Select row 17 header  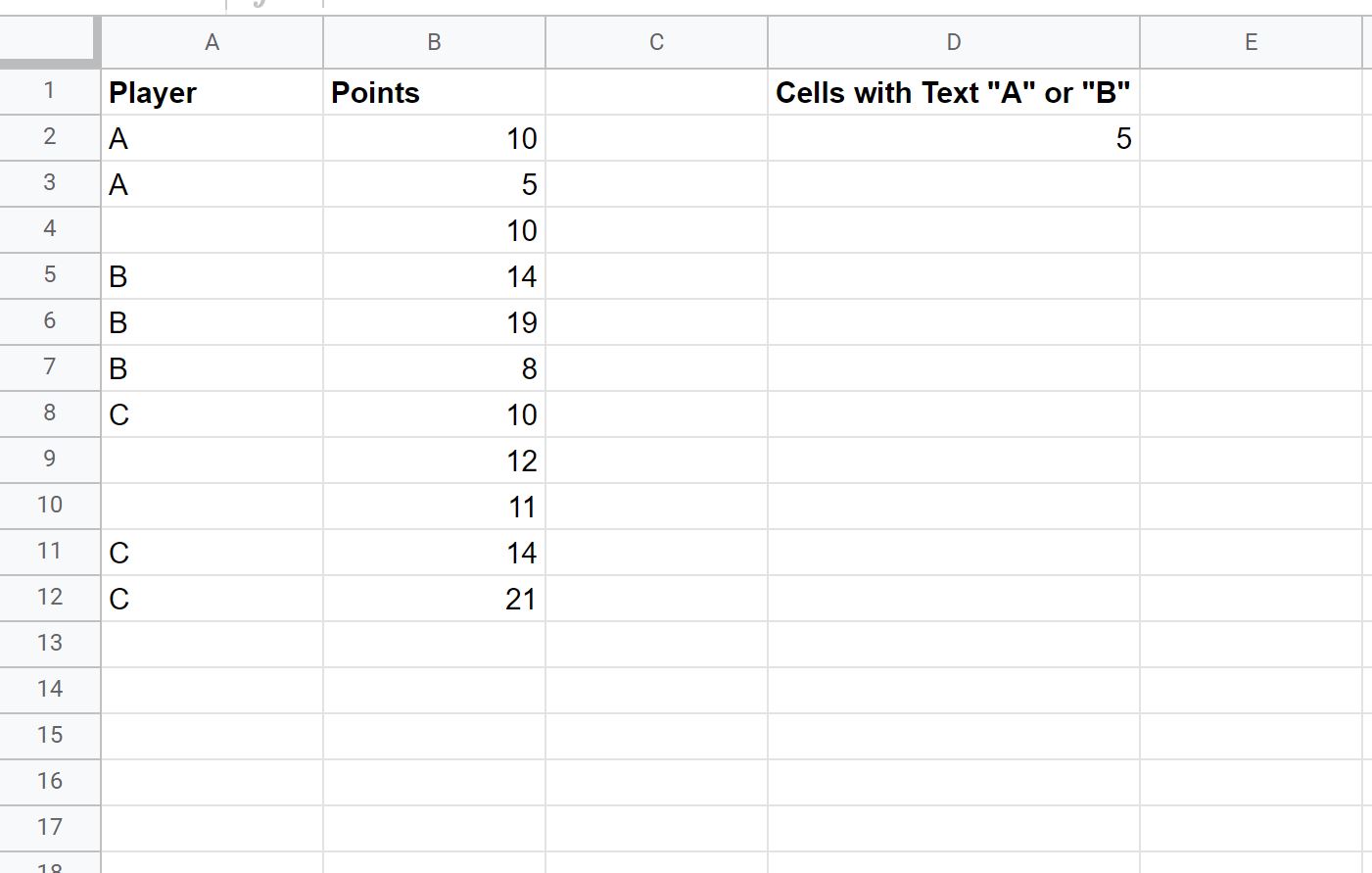pyautogui.click(x=50, y=829)
